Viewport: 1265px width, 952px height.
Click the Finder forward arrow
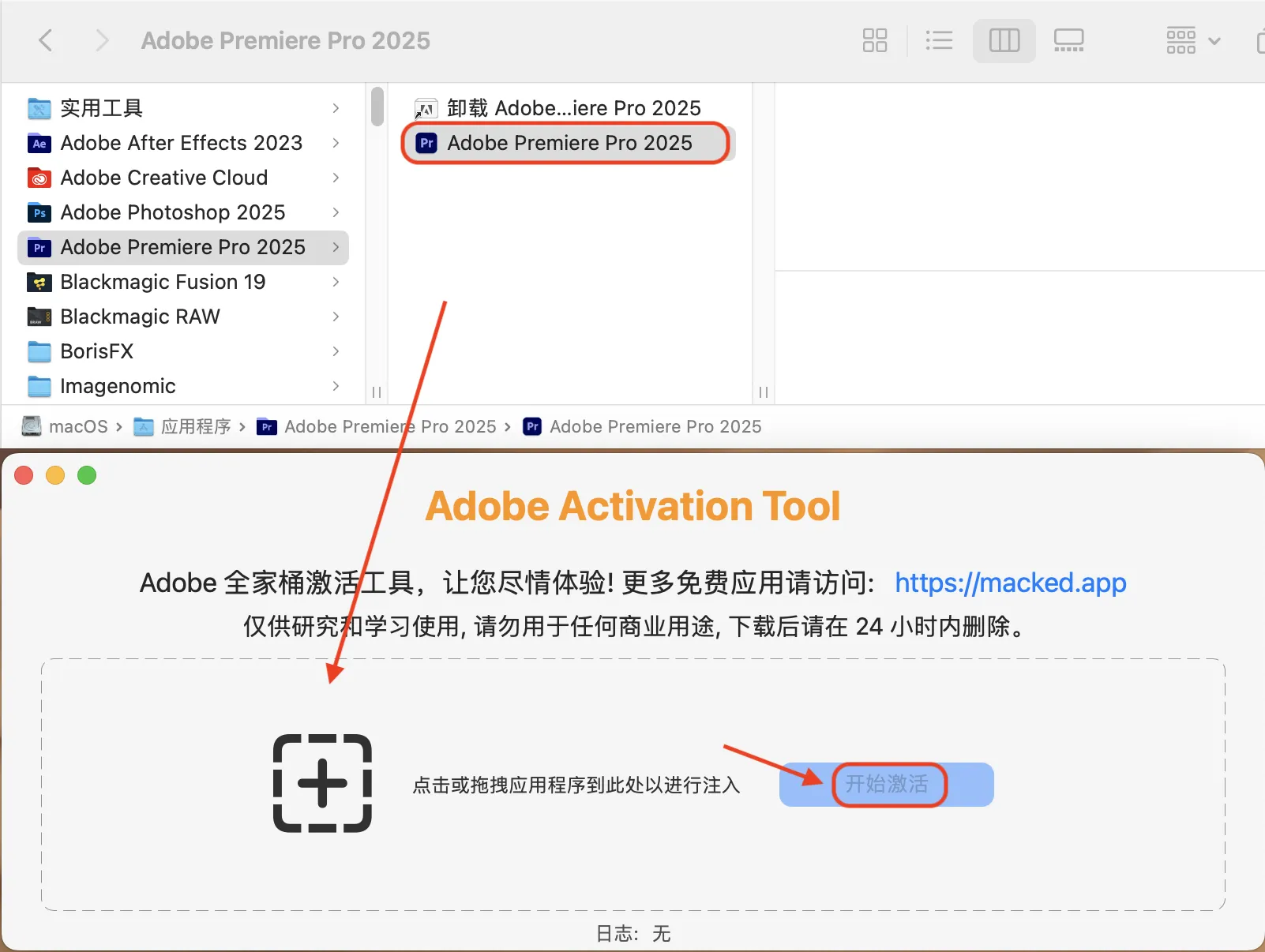coord(101,40)
